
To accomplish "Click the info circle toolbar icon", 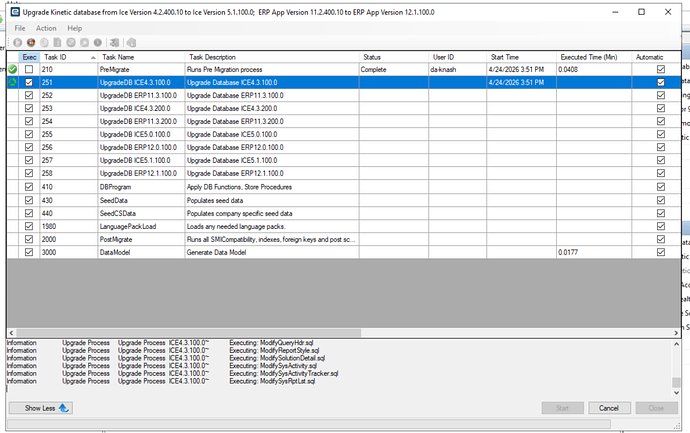I will point(98,43).
